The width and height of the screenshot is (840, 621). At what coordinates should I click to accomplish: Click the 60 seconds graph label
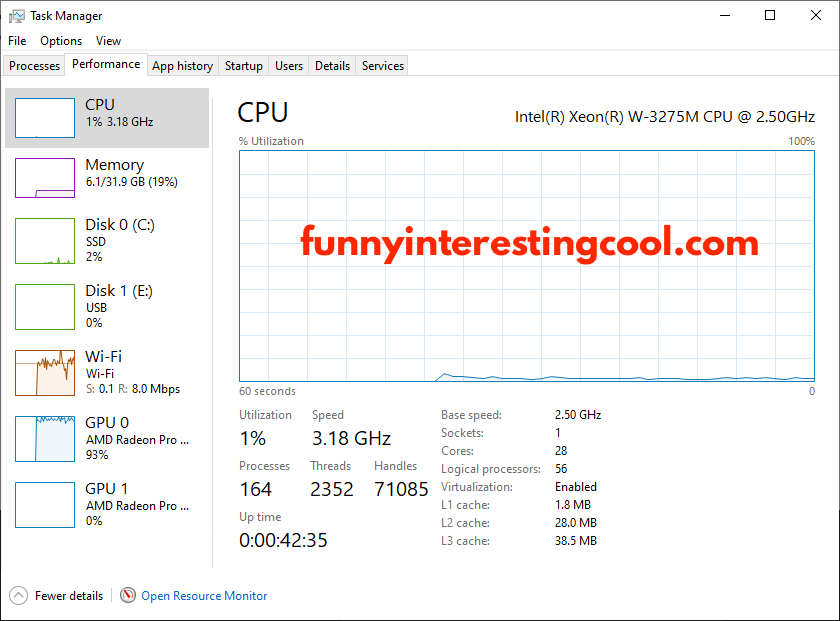click(267, 391)
